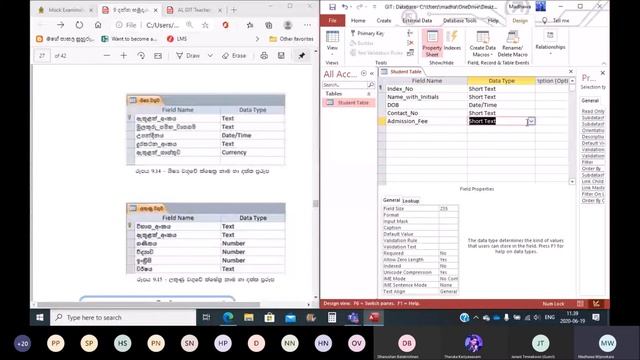
Task: Select the Erase tool in PDF toolbar
Action: point(234,56)
